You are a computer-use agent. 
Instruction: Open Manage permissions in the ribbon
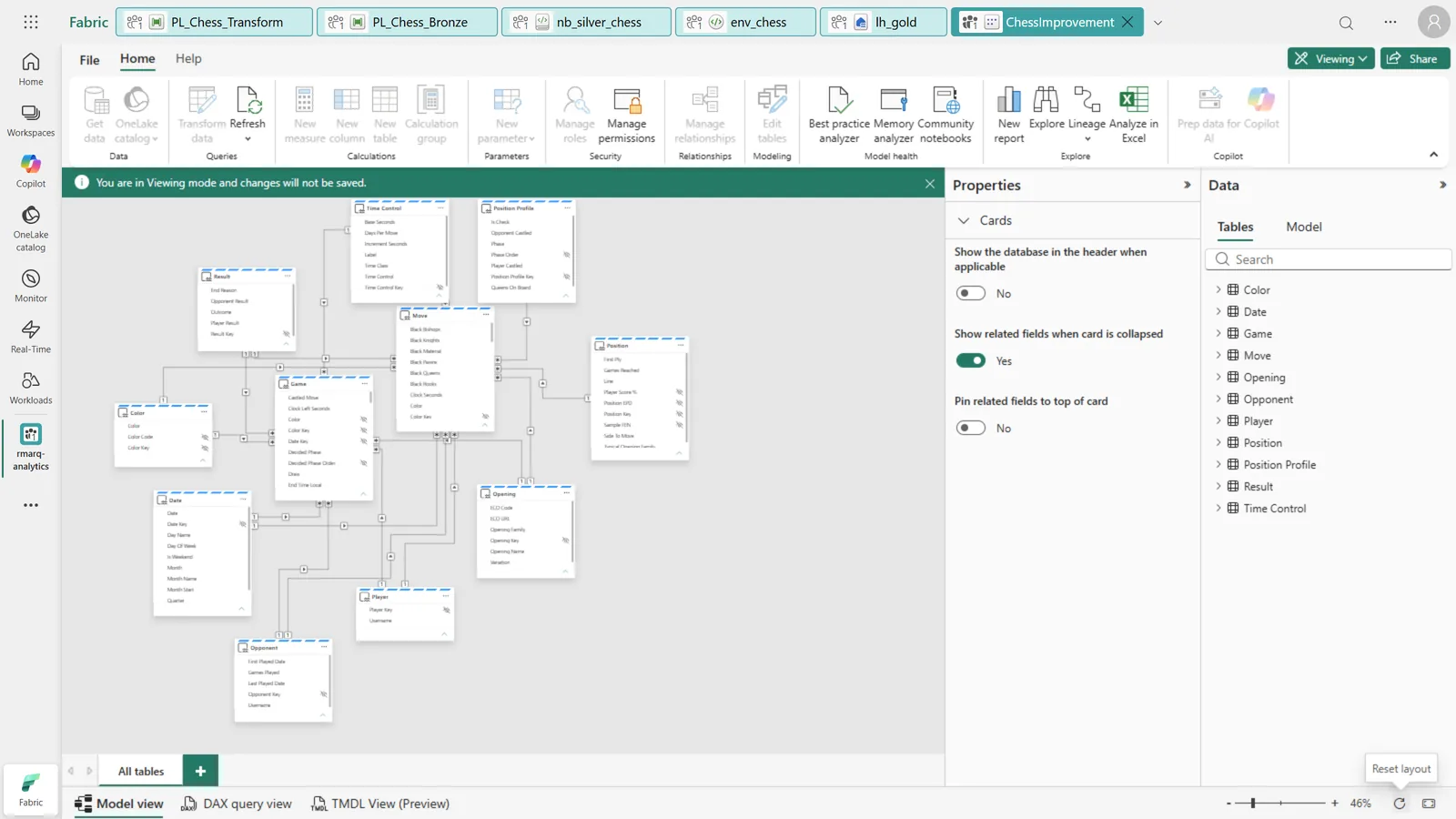coord(626,115)
